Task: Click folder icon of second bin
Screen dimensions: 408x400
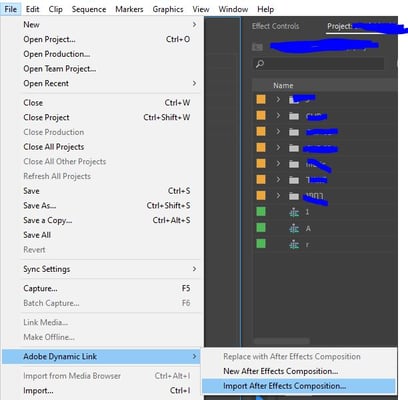Action: coord(294,116)
